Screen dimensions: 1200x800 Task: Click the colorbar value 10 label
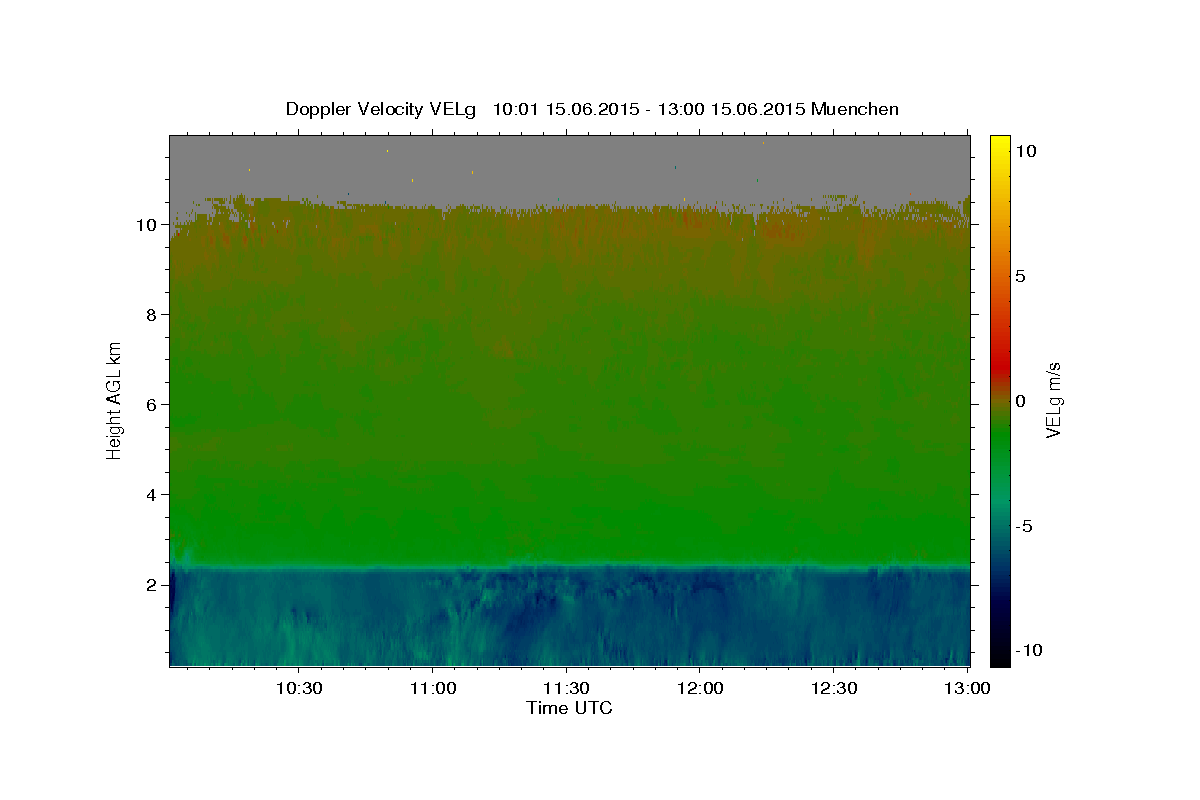1025,151
